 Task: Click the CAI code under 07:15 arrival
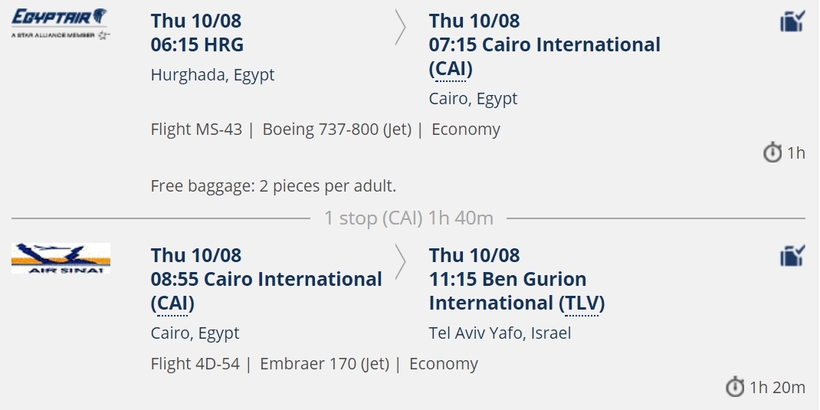point(450,69)
